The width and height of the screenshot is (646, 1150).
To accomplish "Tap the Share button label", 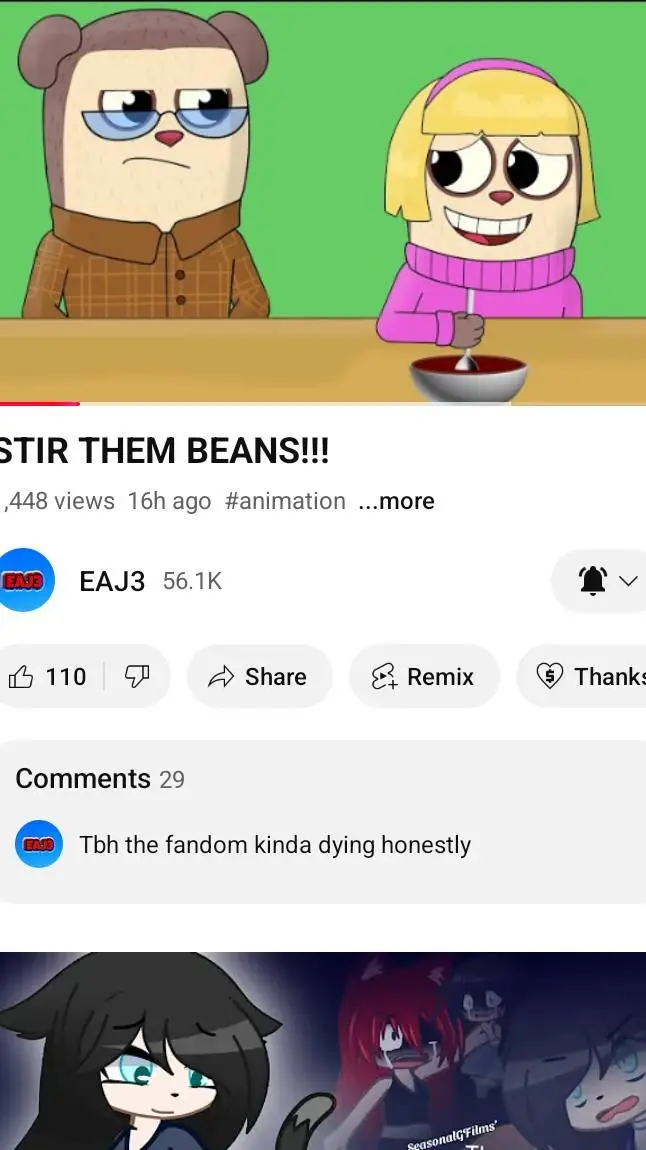I will point(276,677).
